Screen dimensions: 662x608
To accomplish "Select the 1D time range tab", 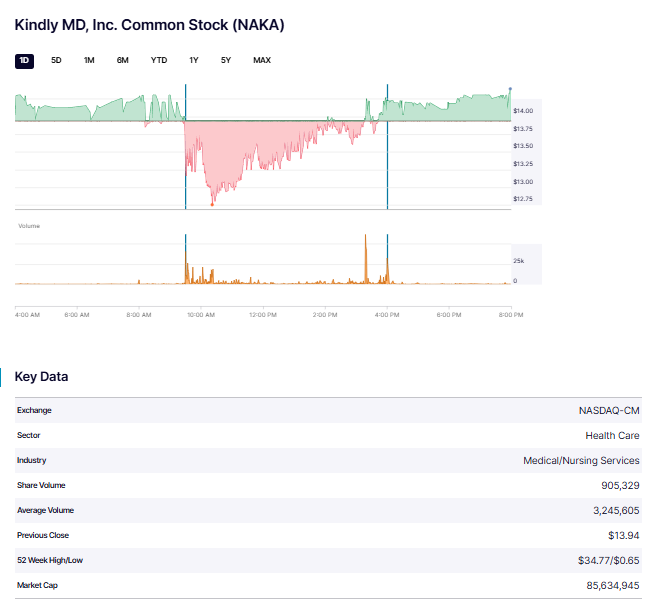I will tap(24, 61).
